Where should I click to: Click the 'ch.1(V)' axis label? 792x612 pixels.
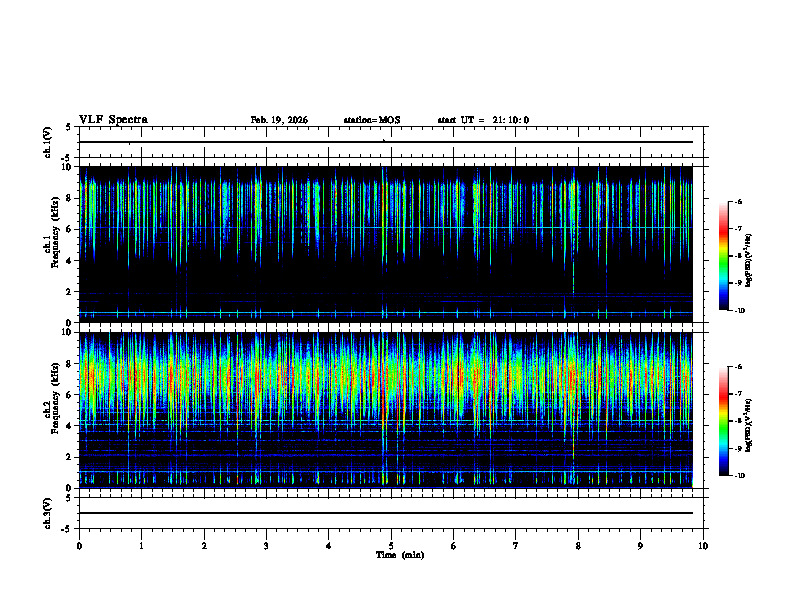coord(47,142)
